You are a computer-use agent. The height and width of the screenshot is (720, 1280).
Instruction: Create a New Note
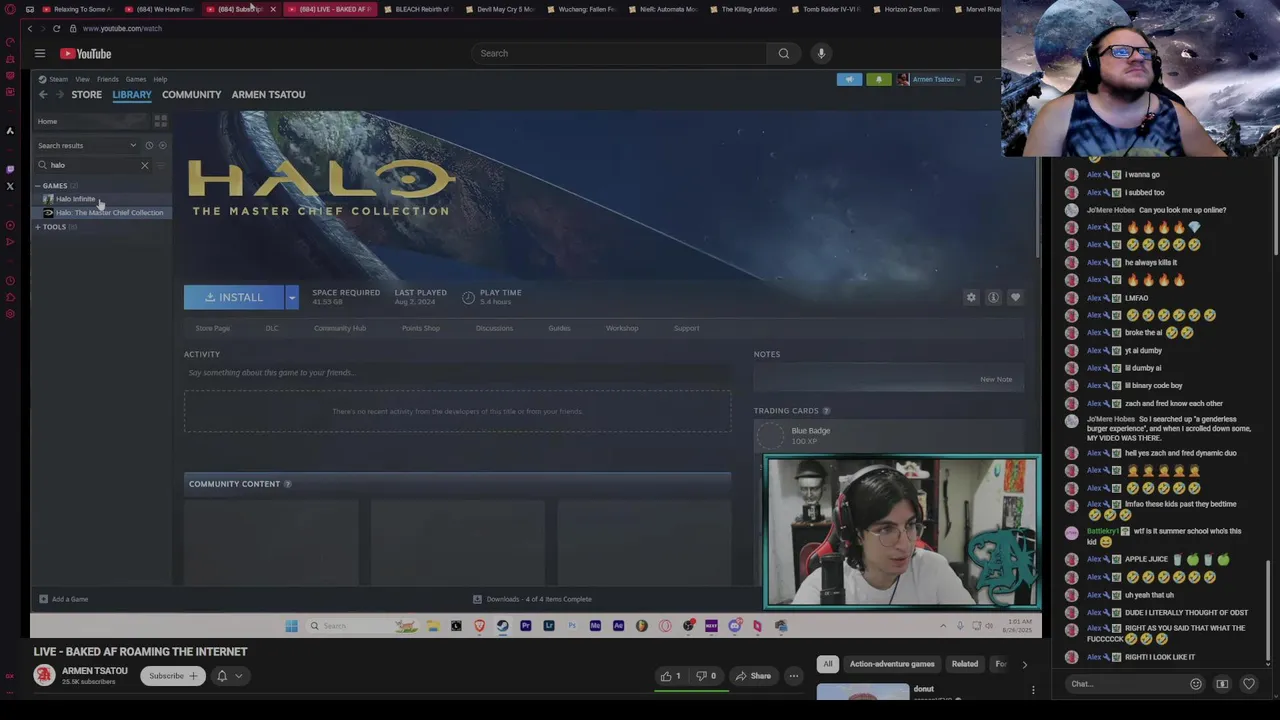[996, 379]
